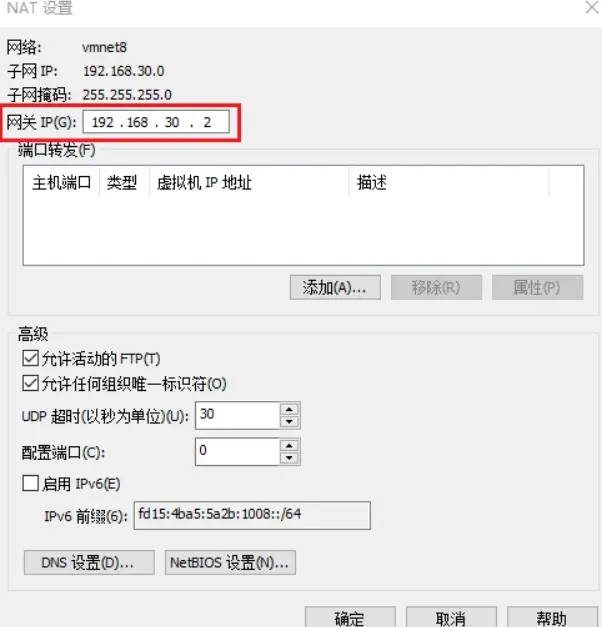The height and width of the screenshot is (627, 602).
Task: Click the 配置端口 value field
Action: point(237,451)
